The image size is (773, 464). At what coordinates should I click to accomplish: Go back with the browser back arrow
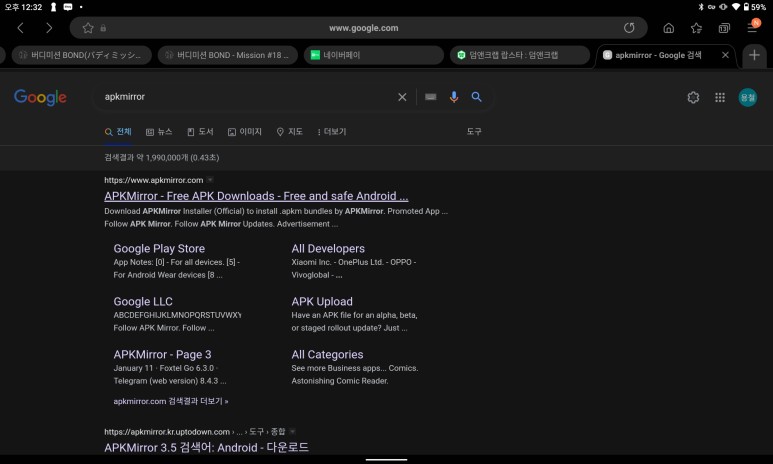pyautogui.click(x=20, y=28)
